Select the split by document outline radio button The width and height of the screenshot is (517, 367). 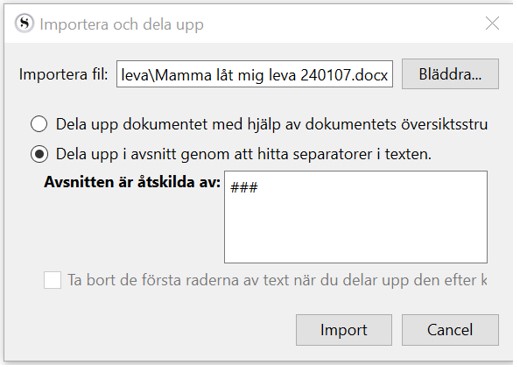tap(39, 124)
